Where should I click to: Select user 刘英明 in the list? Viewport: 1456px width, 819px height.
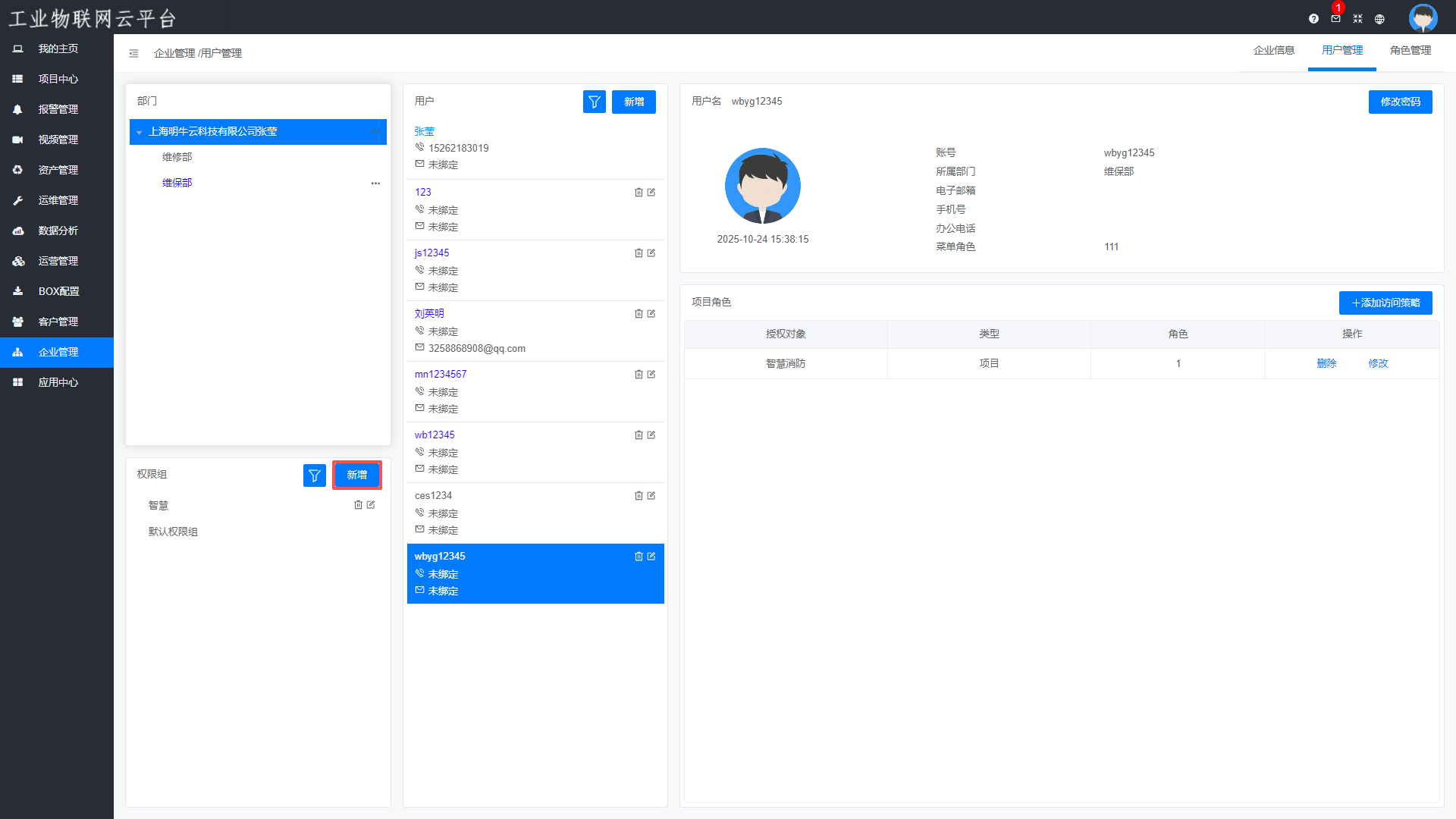(429, 313)
